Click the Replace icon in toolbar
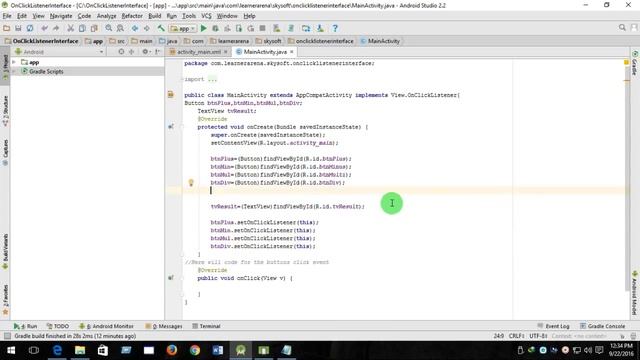 tap(120, 28)
